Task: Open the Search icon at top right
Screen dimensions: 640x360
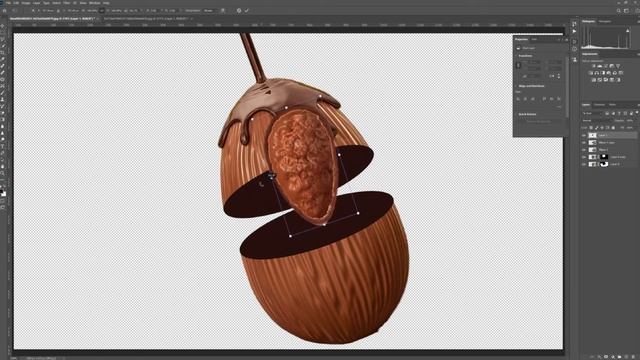Action: coord(619,11)
